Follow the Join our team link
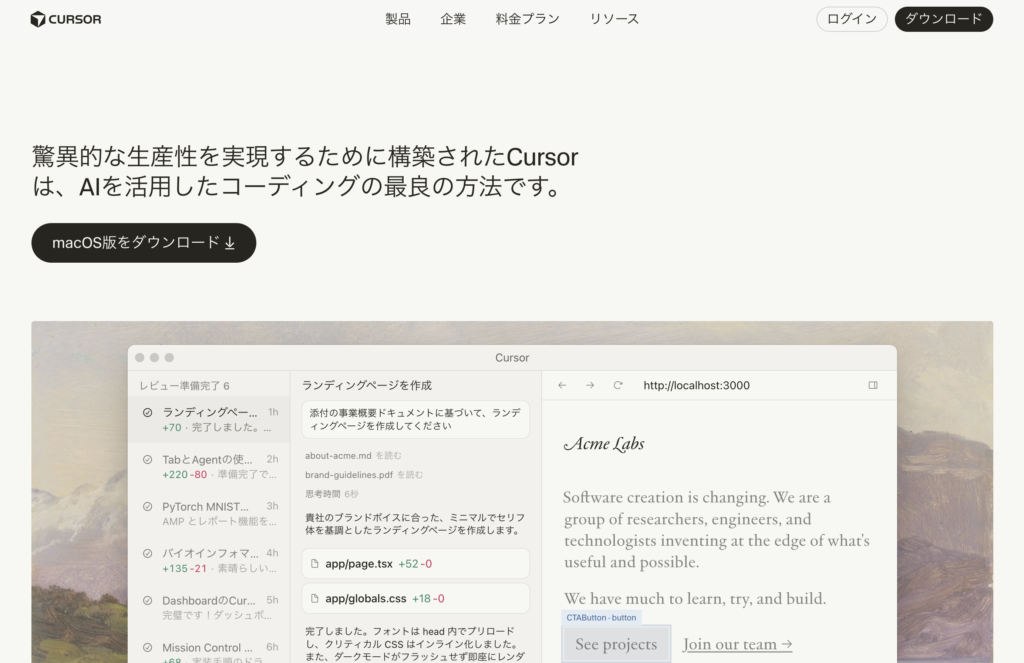Screen dimensions: 1024x663 [x=737, y=644]
